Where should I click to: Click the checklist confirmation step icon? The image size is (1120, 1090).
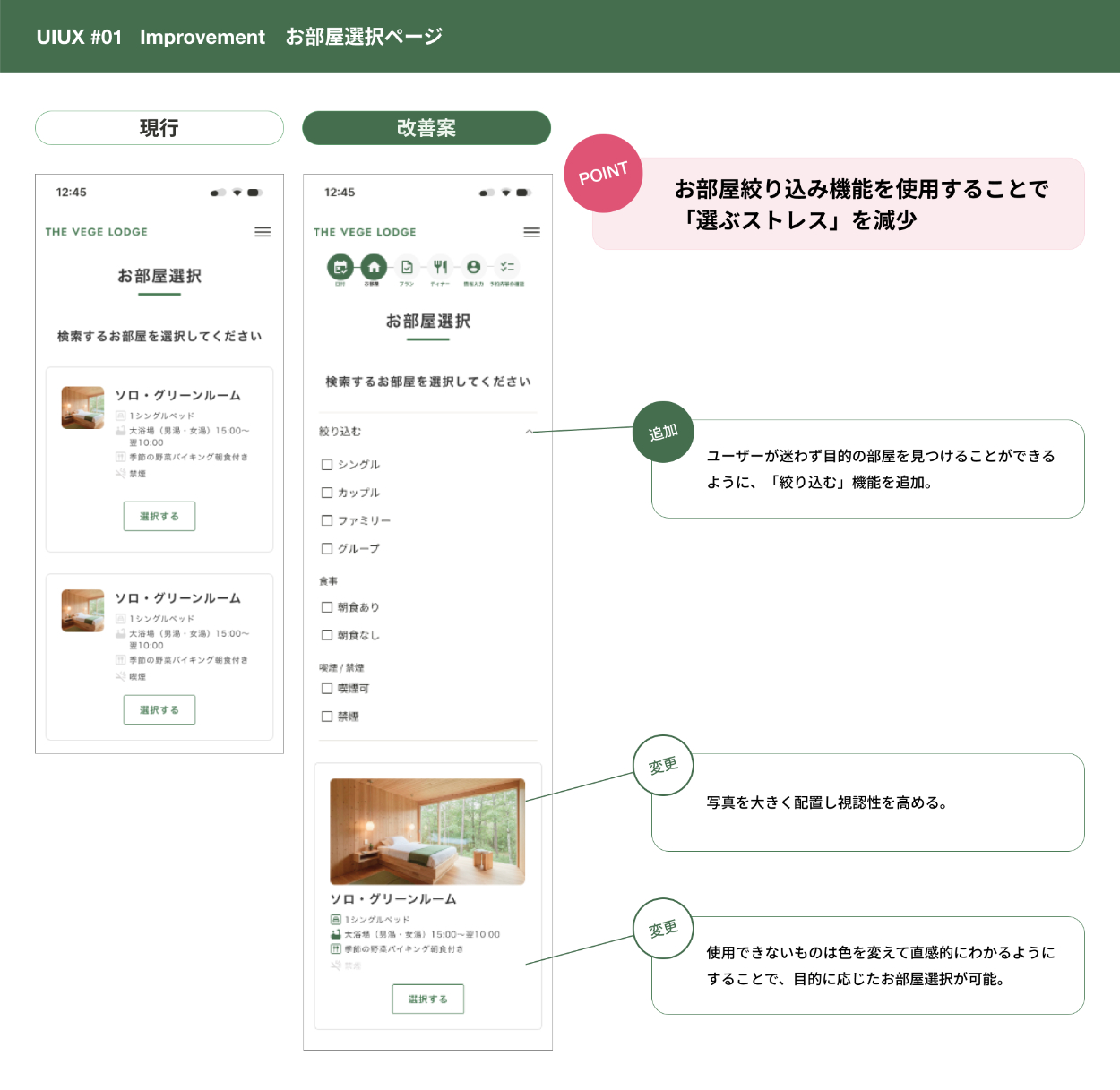pos(507,267)
